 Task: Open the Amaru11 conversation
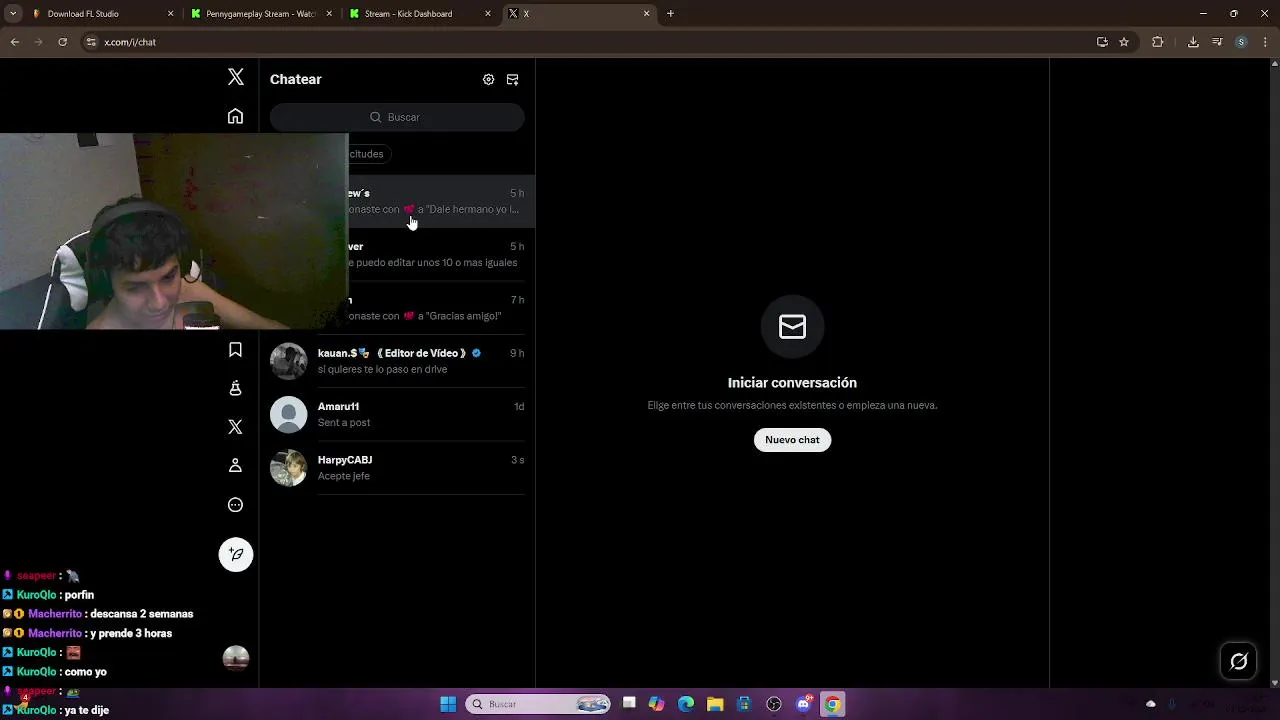(x=397, y=414)
